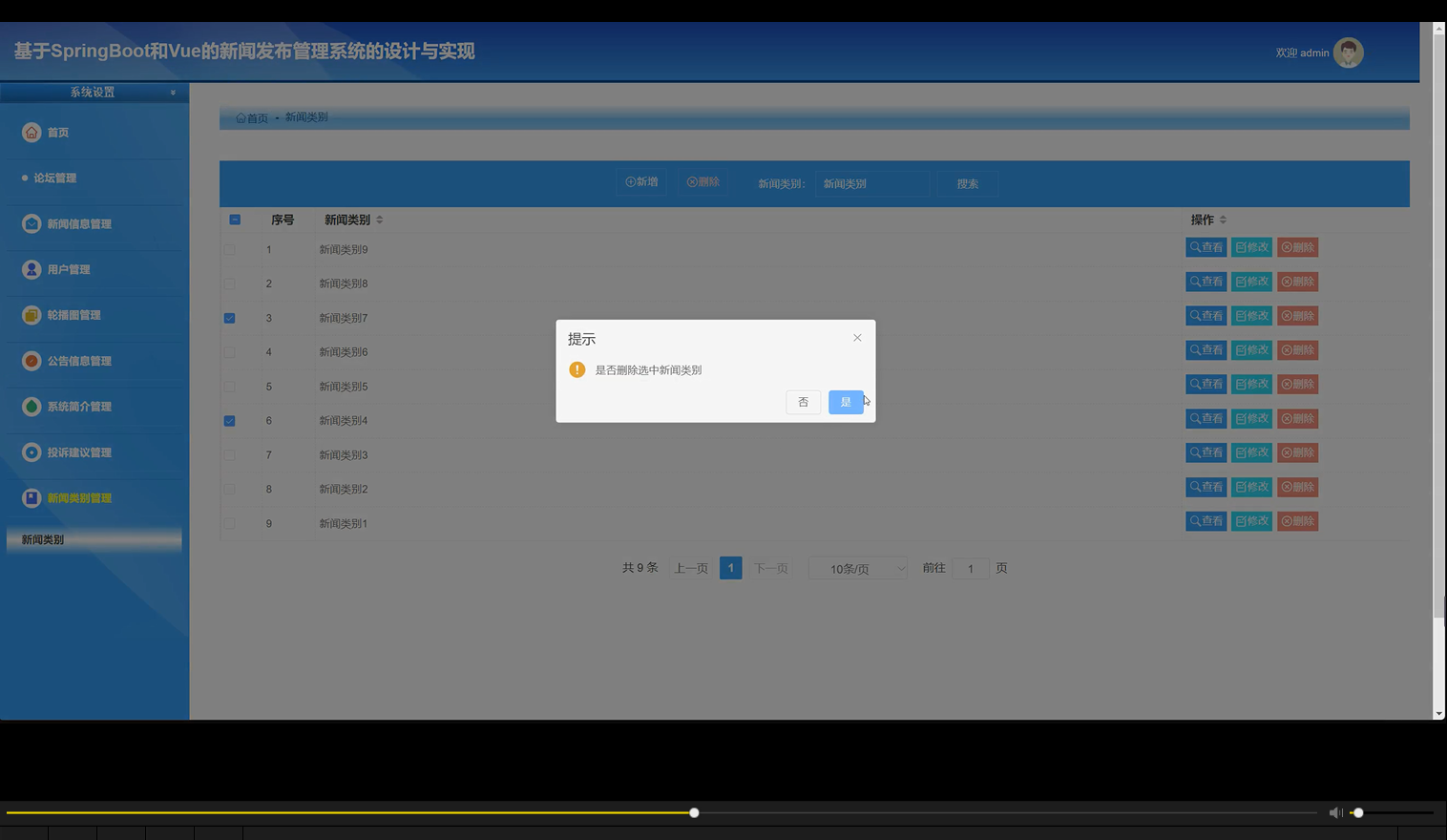Select 新闻类别 submenu item in sidebar
This screenshot has width=1447, height=840.
pos(41,539)
